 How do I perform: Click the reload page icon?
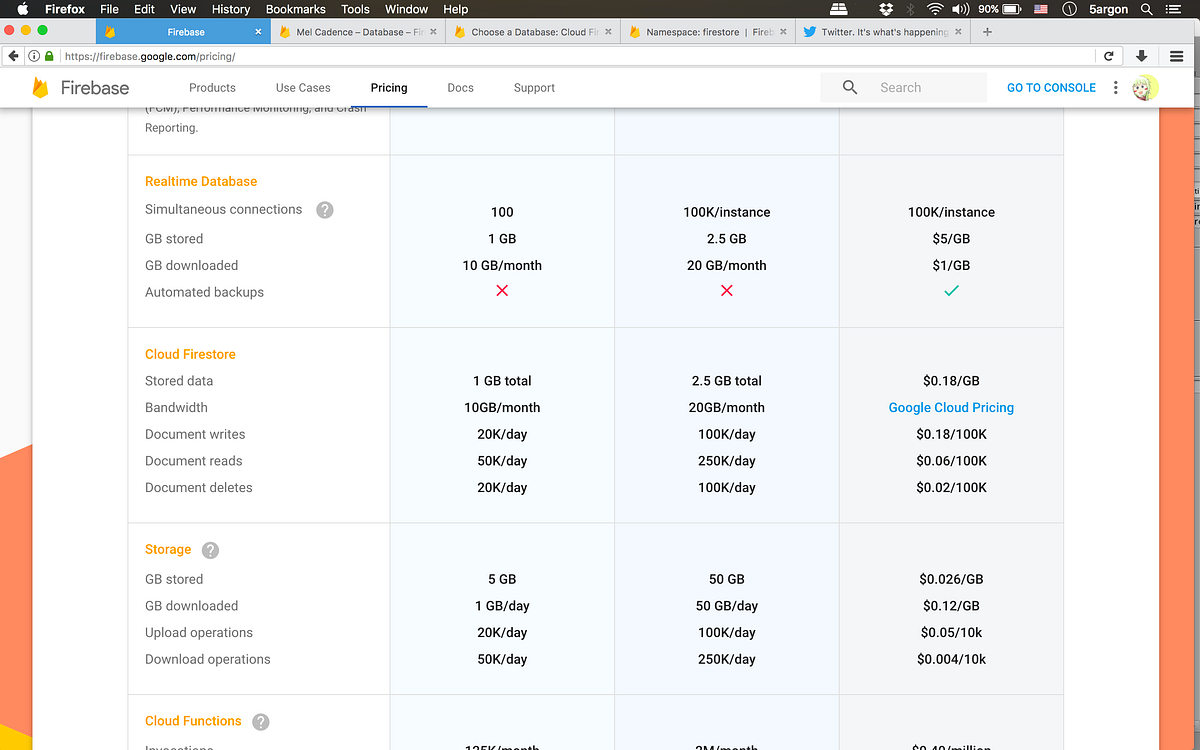click(1109, 56)
